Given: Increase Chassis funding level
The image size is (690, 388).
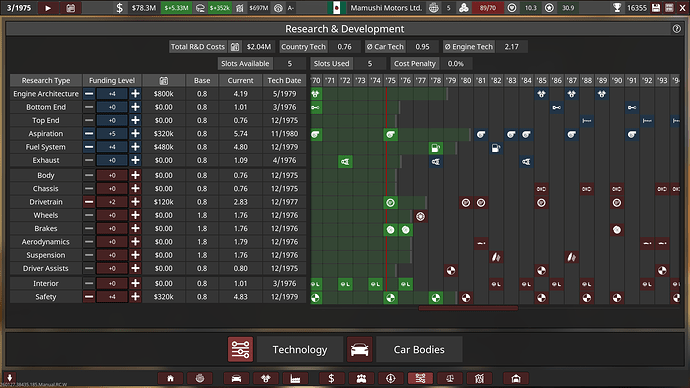Looking at the screenshot, I should (136, 188).
